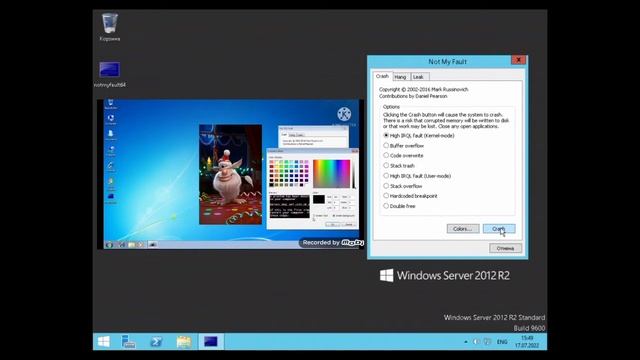Open the ENG language indicator
Screen dimensions: 640x360
coord(502,342)
